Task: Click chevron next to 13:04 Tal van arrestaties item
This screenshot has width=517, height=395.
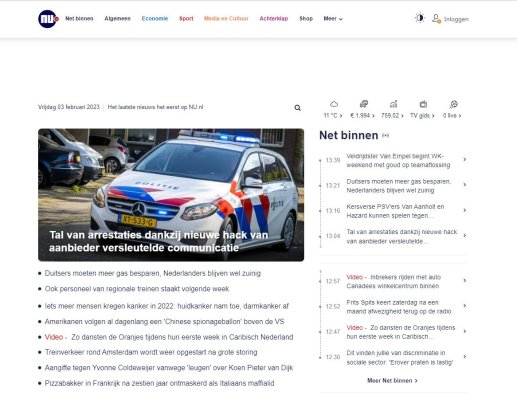Action: [x=465, y=235]
